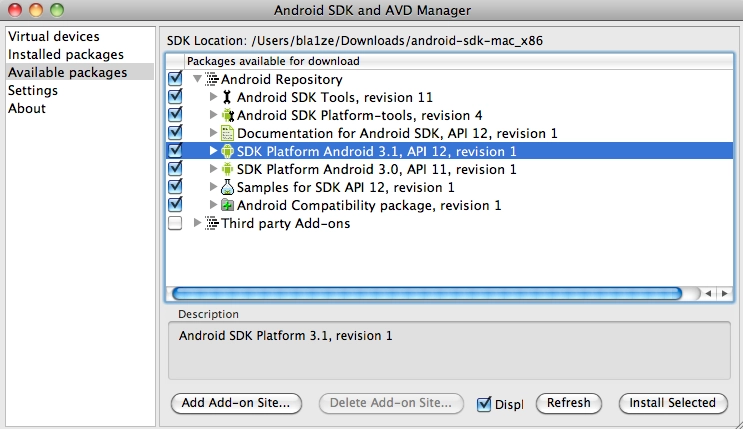Viewport: 743px width, 429px height.
Task: Click the green Android icon for API 12
Action: pyautogui.click(x=227, y=151)
